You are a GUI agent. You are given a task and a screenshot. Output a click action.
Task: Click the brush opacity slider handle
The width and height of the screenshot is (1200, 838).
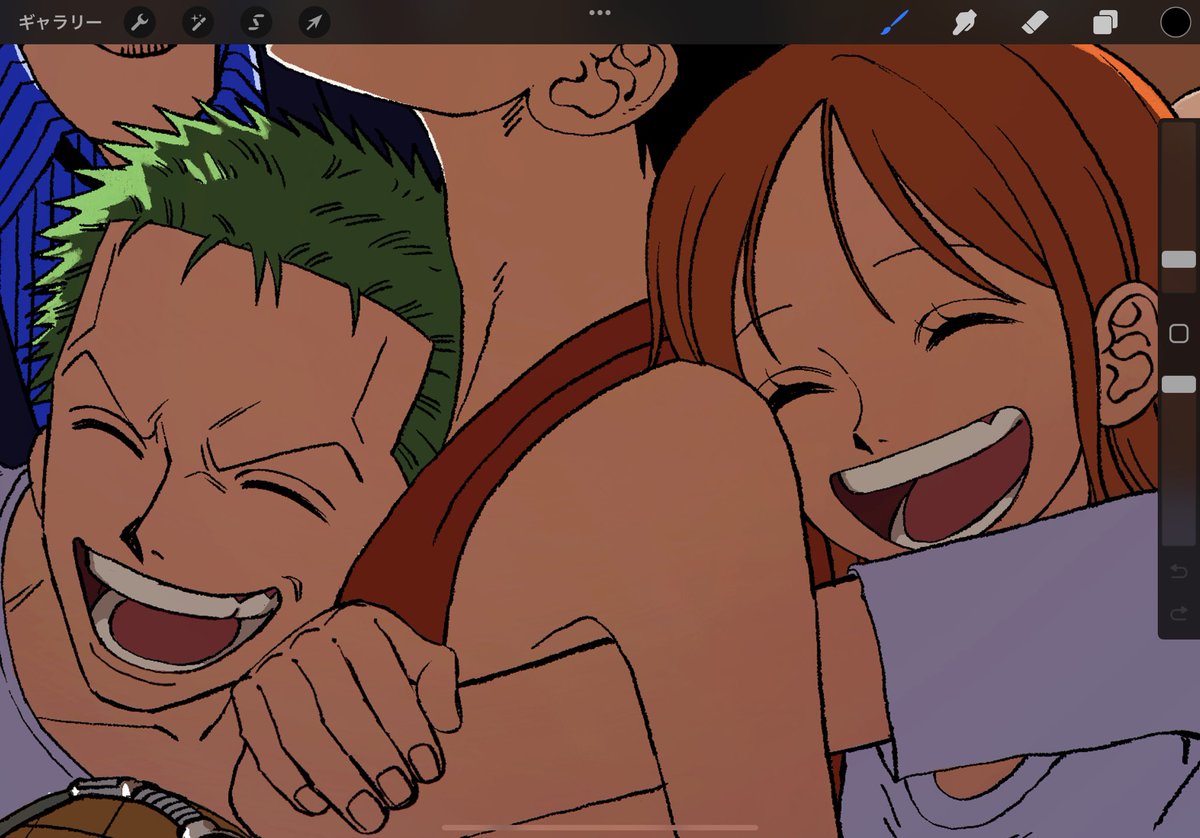pyautogui.click(x=1178, y=384)
